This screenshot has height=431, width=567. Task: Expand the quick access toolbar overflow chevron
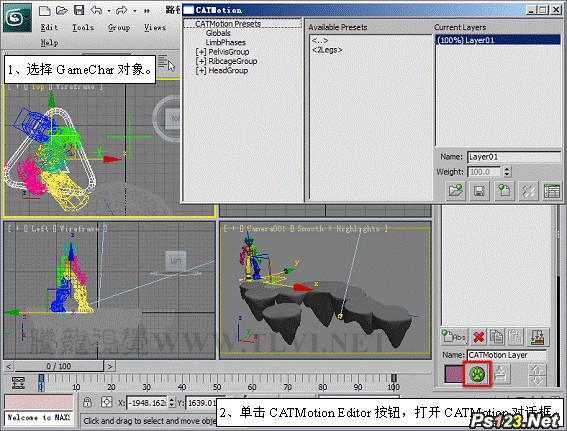[146, 11]
